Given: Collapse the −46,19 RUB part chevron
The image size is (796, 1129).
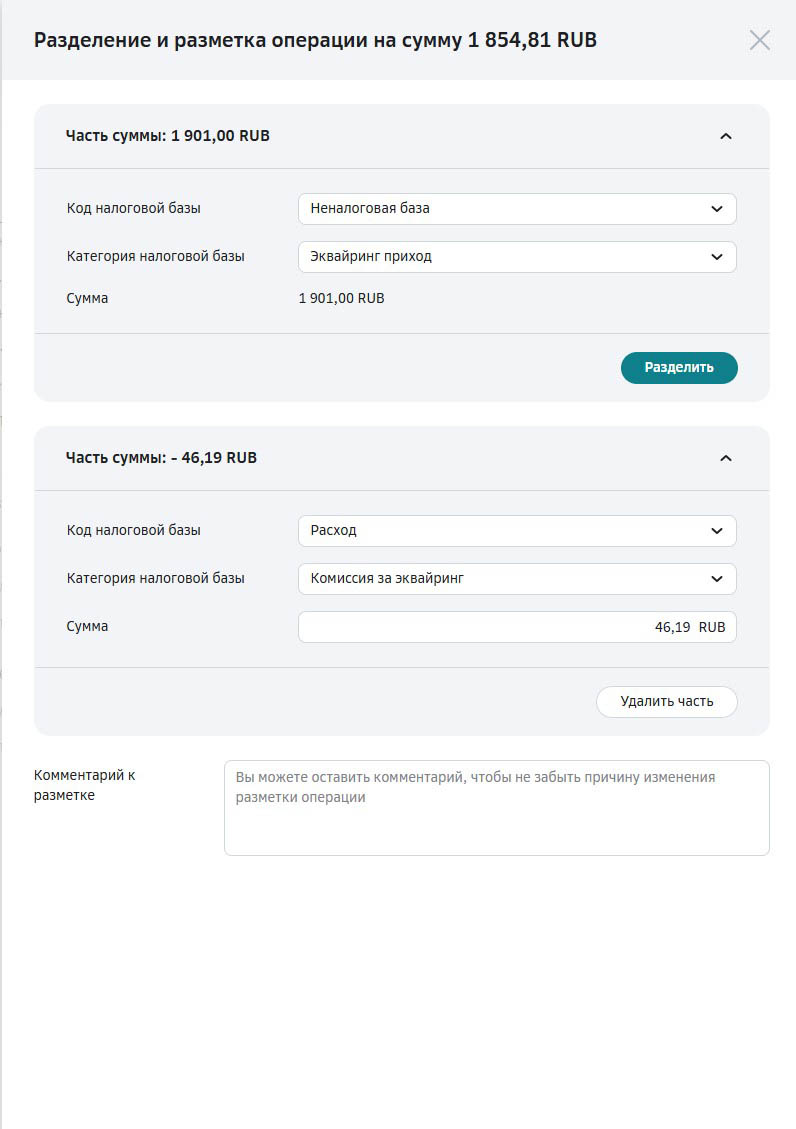Looking at the screenshot, I should 726,458.
